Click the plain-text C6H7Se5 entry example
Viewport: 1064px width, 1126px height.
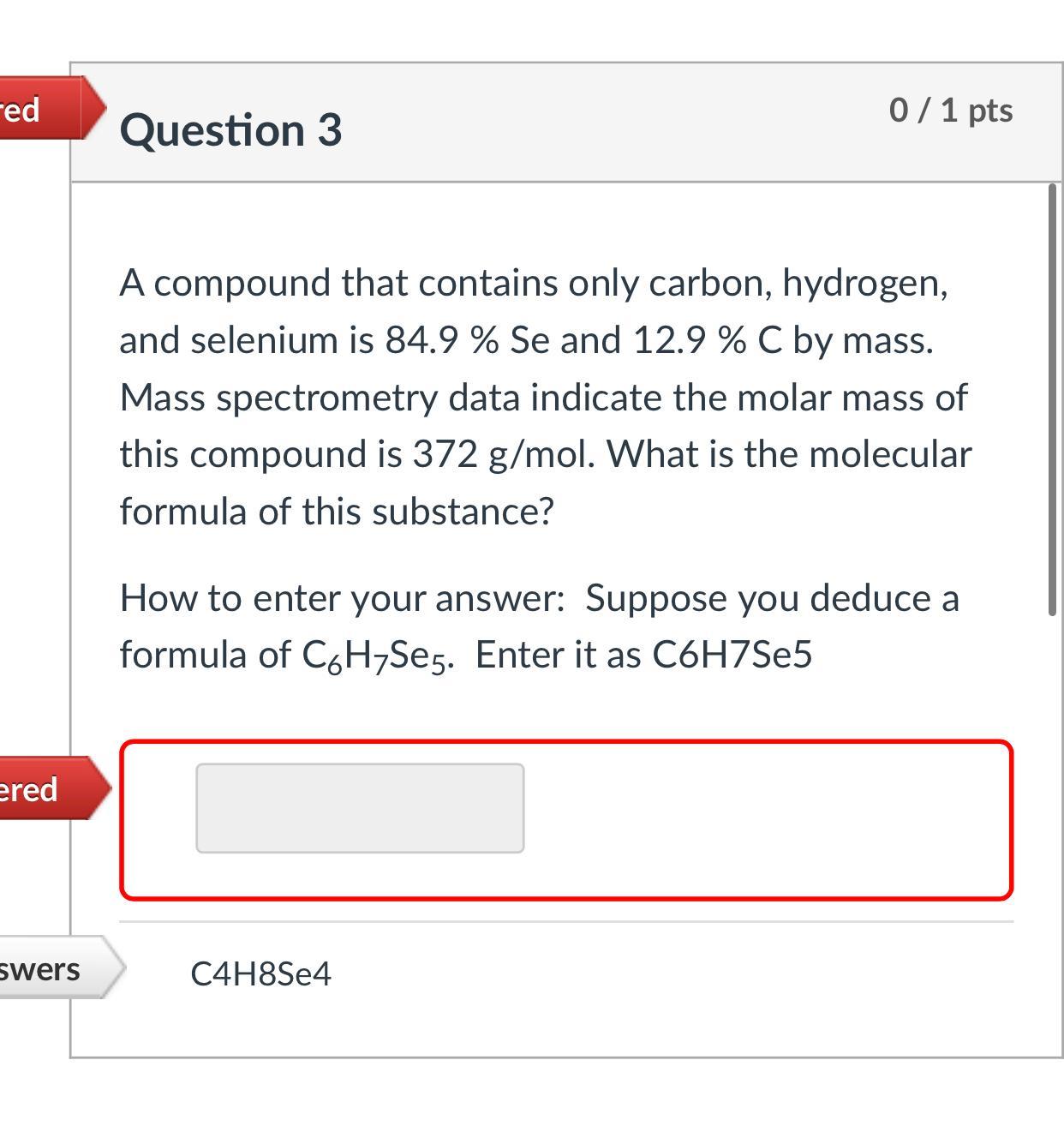pyautogui.click(x=732, y=655)
